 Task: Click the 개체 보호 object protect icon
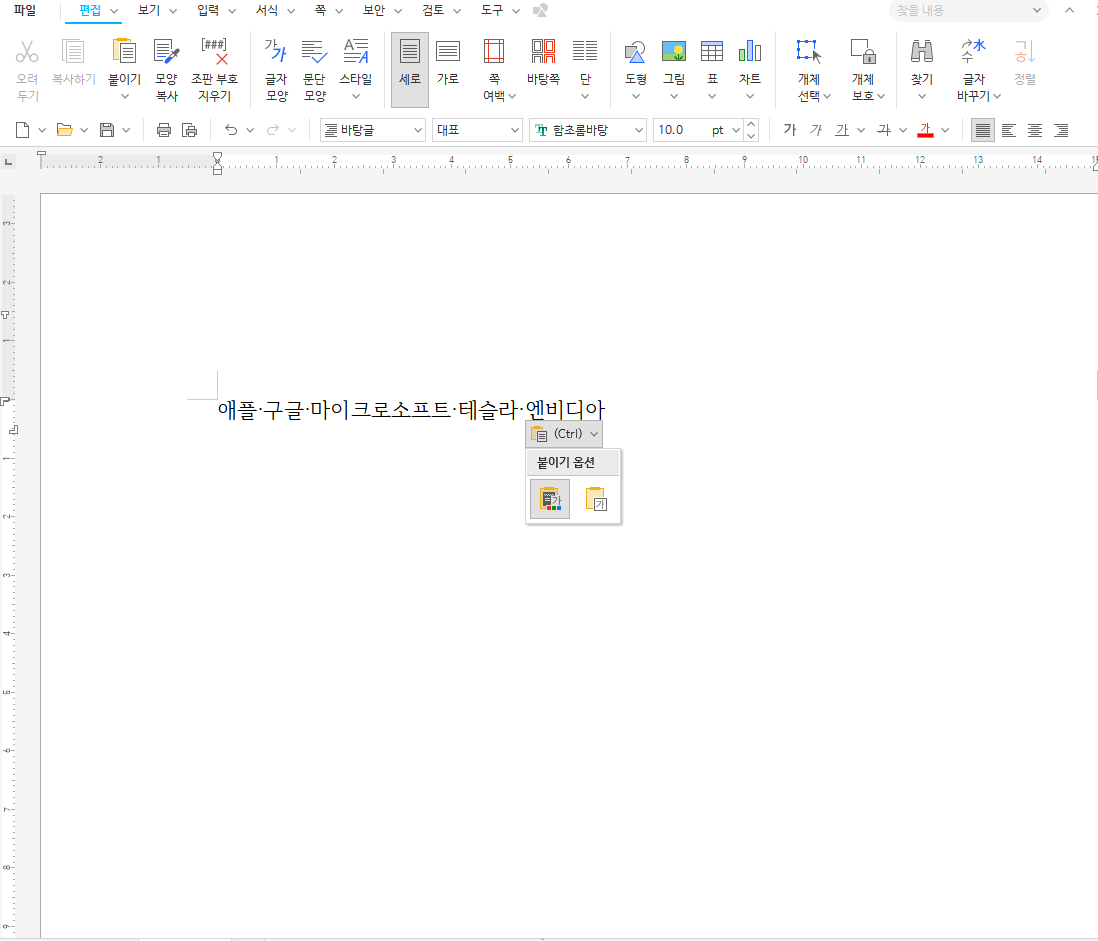pos(863,52)
